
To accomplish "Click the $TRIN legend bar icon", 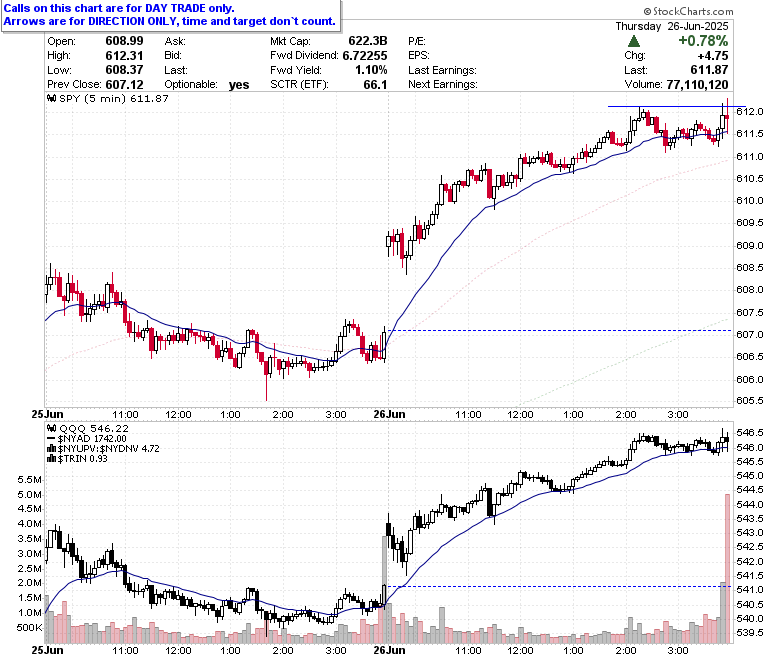I will [51, 459].
